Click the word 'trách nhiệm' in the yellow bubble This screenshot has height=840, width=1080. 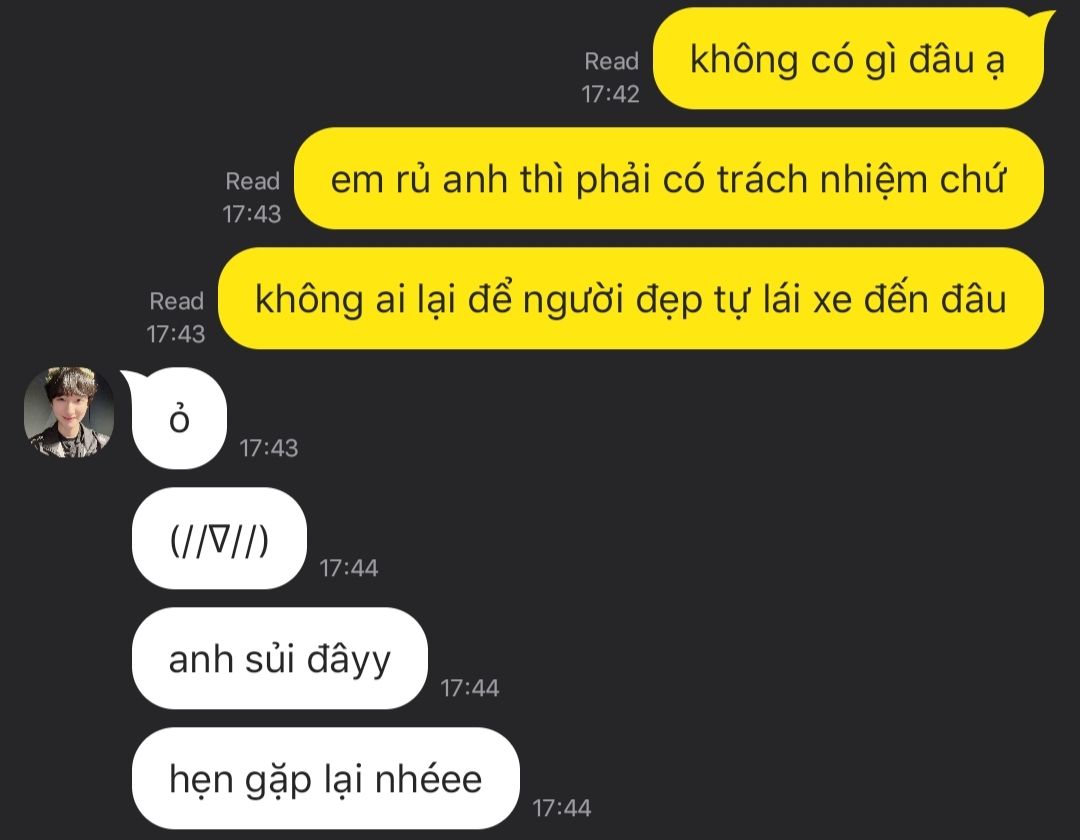(x=822, y=180)
